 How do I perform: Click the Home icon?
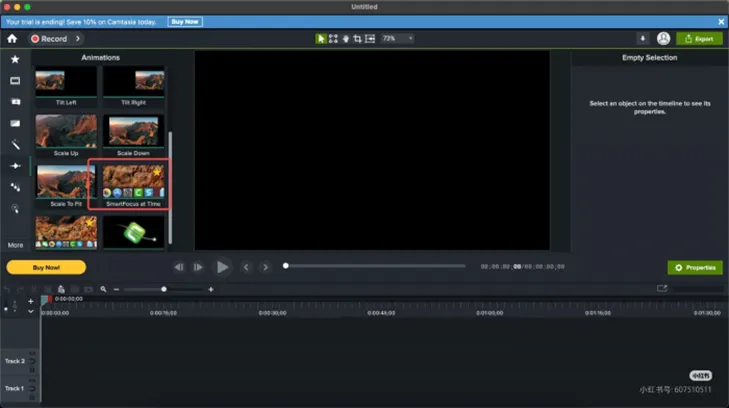(12, 39)
